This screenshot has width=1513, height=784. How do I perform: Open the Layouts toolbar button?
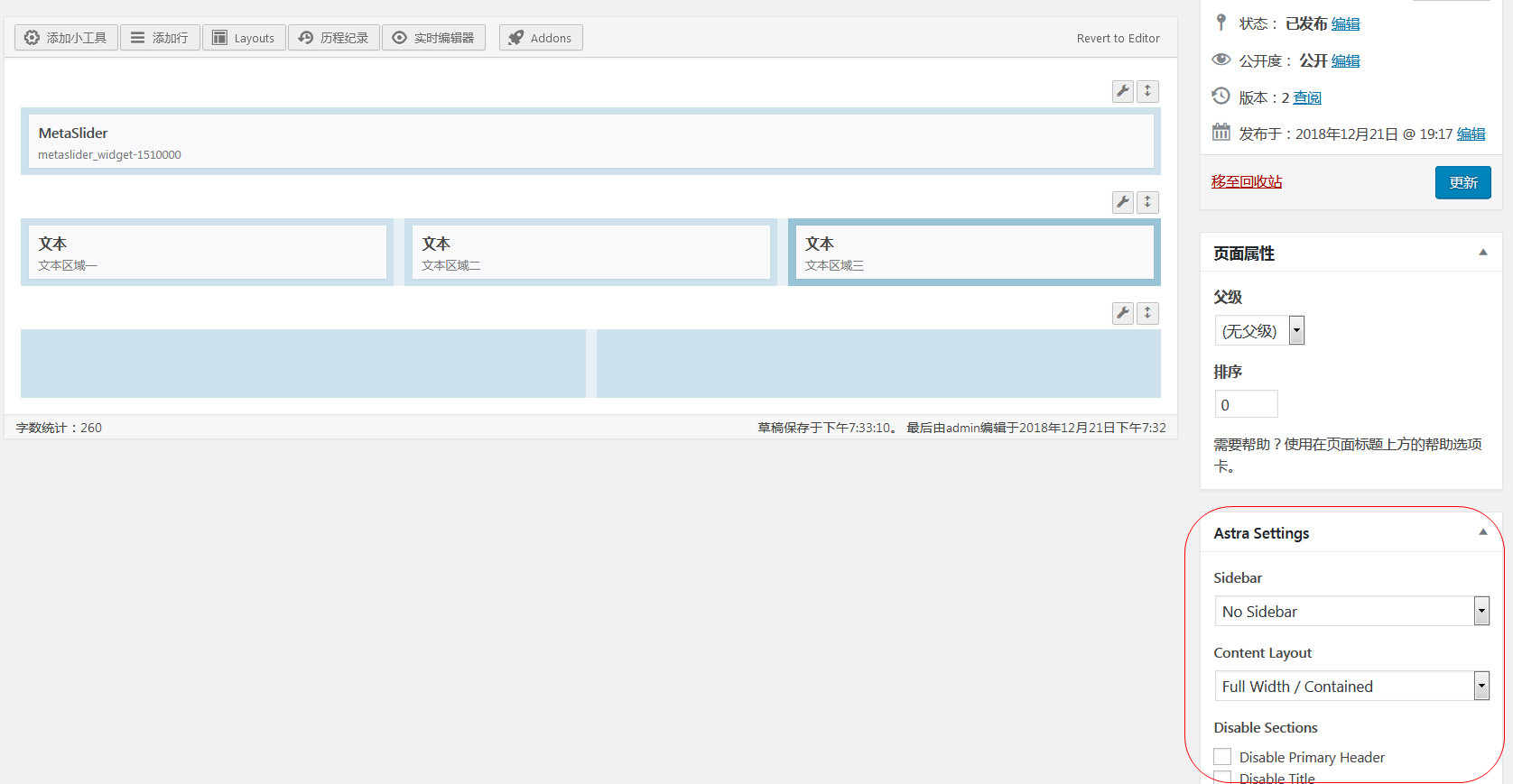click(244, 38)
